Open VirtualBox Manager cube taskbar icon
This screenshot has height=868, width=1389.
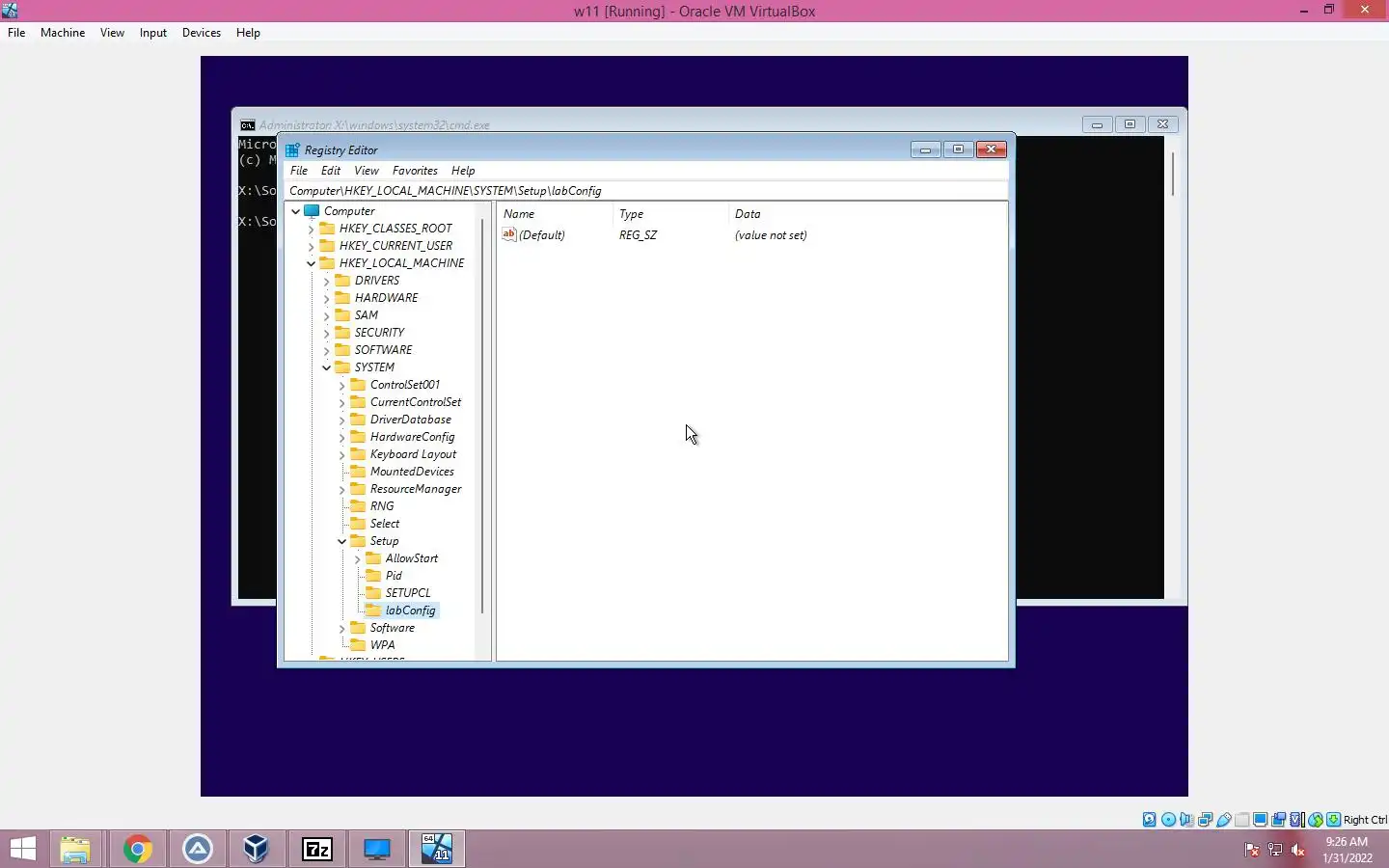257,849
